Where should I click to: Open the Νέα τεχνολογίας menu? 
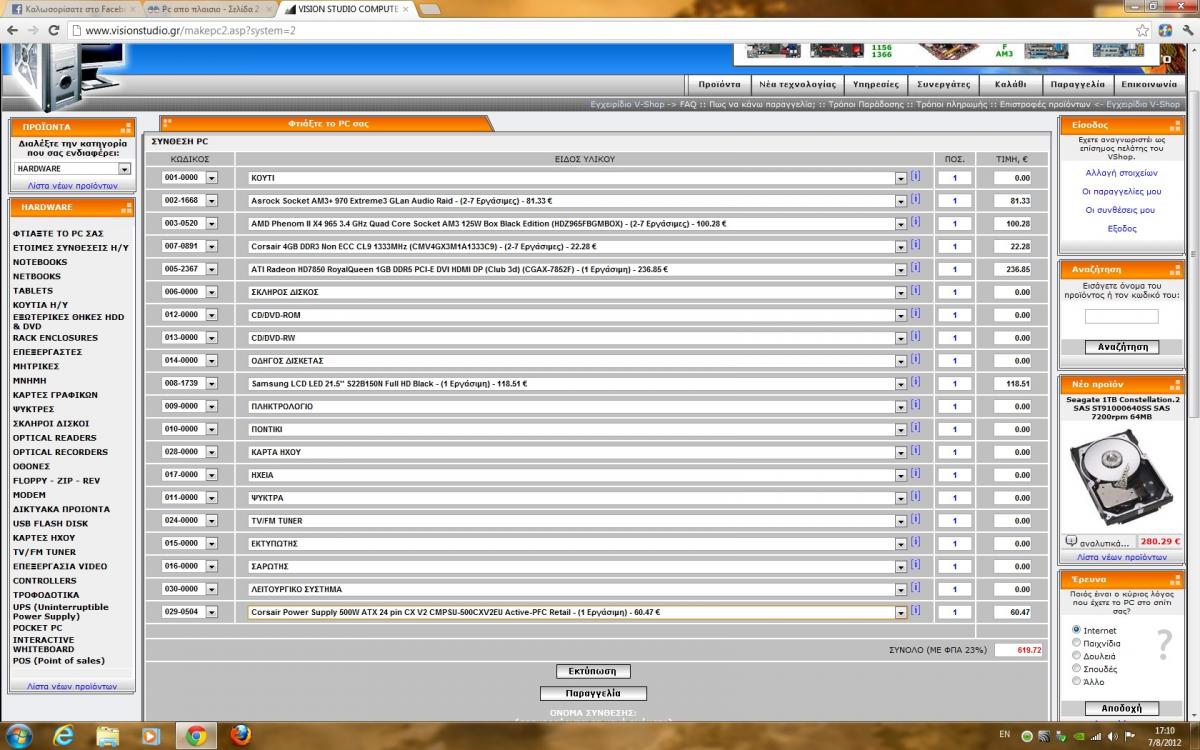pyautogui.click(x=797, y=84)
